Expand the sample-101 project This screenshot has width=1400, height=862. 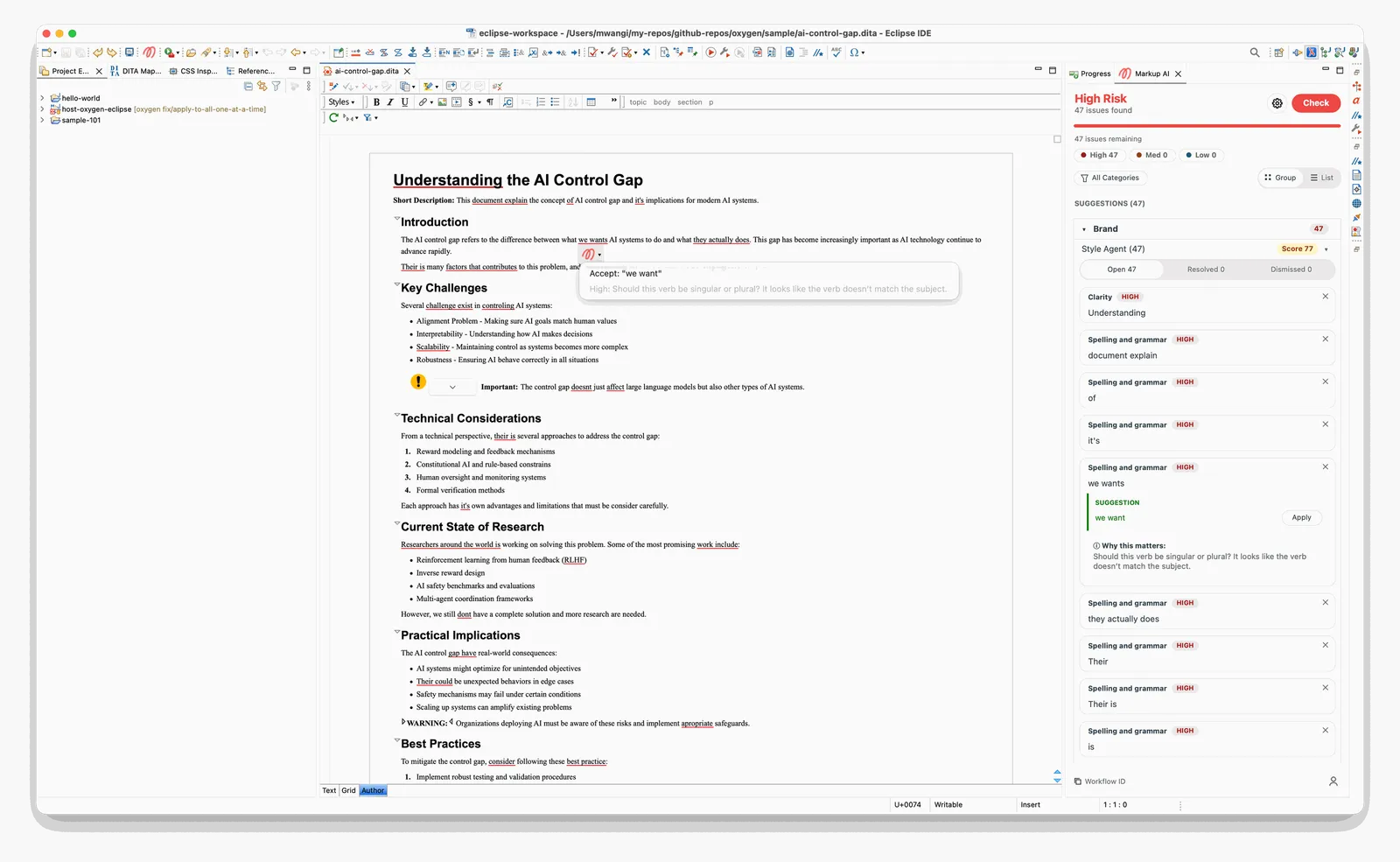pos(42,120)
